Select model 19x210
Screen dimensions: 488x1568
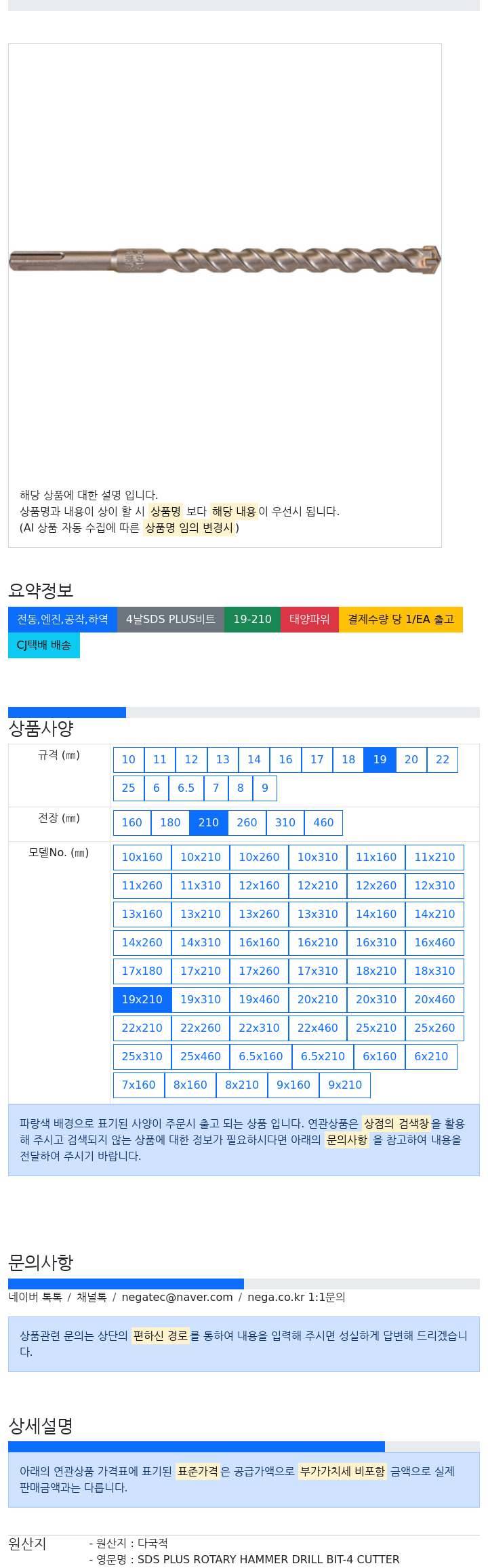click(142, 999)
